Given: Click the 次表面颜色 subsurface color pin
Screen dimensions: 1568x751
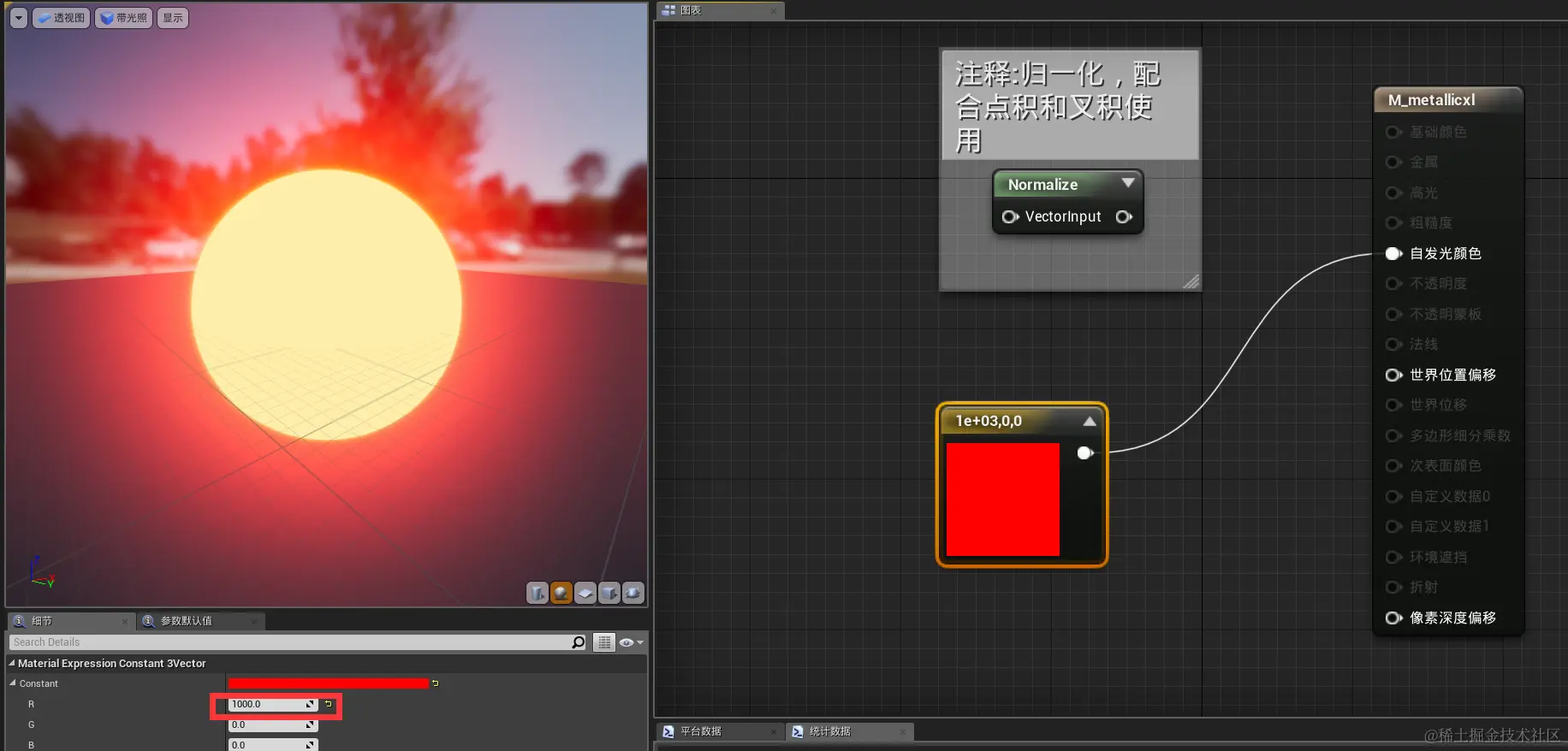Looking at the screenshot, I should click(x=1393, y=465).
